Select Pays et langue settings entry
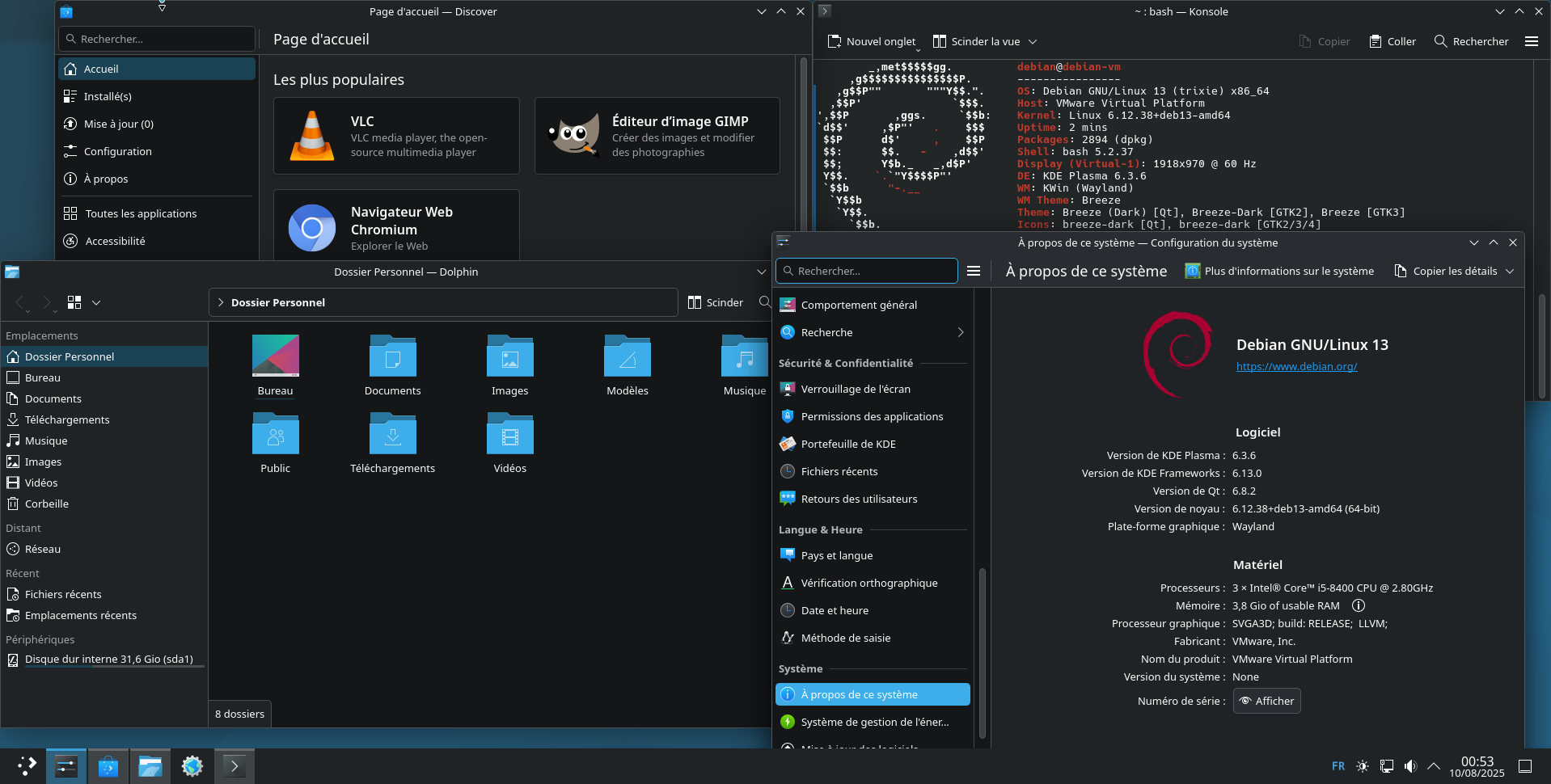 tap(837, 555)
